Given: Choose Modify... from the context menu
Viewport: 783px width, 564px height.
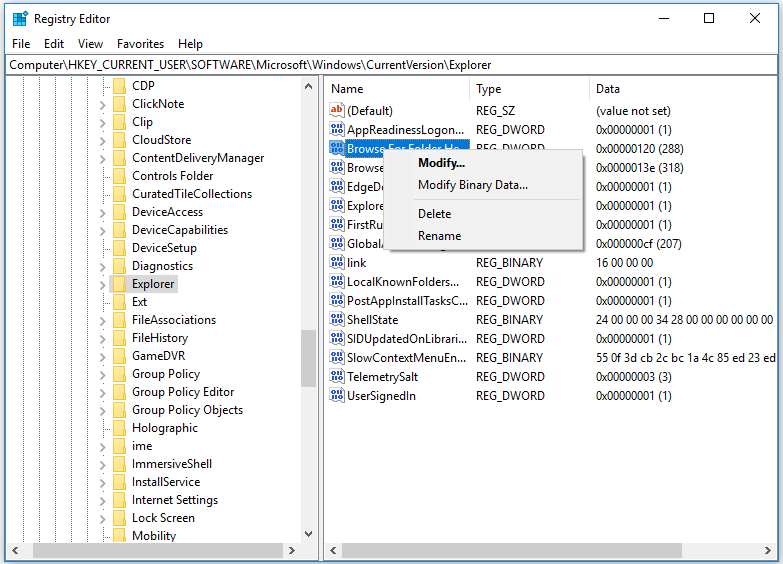Looking at the screenshot, I should pyautogui.click(x=441, y=163).
